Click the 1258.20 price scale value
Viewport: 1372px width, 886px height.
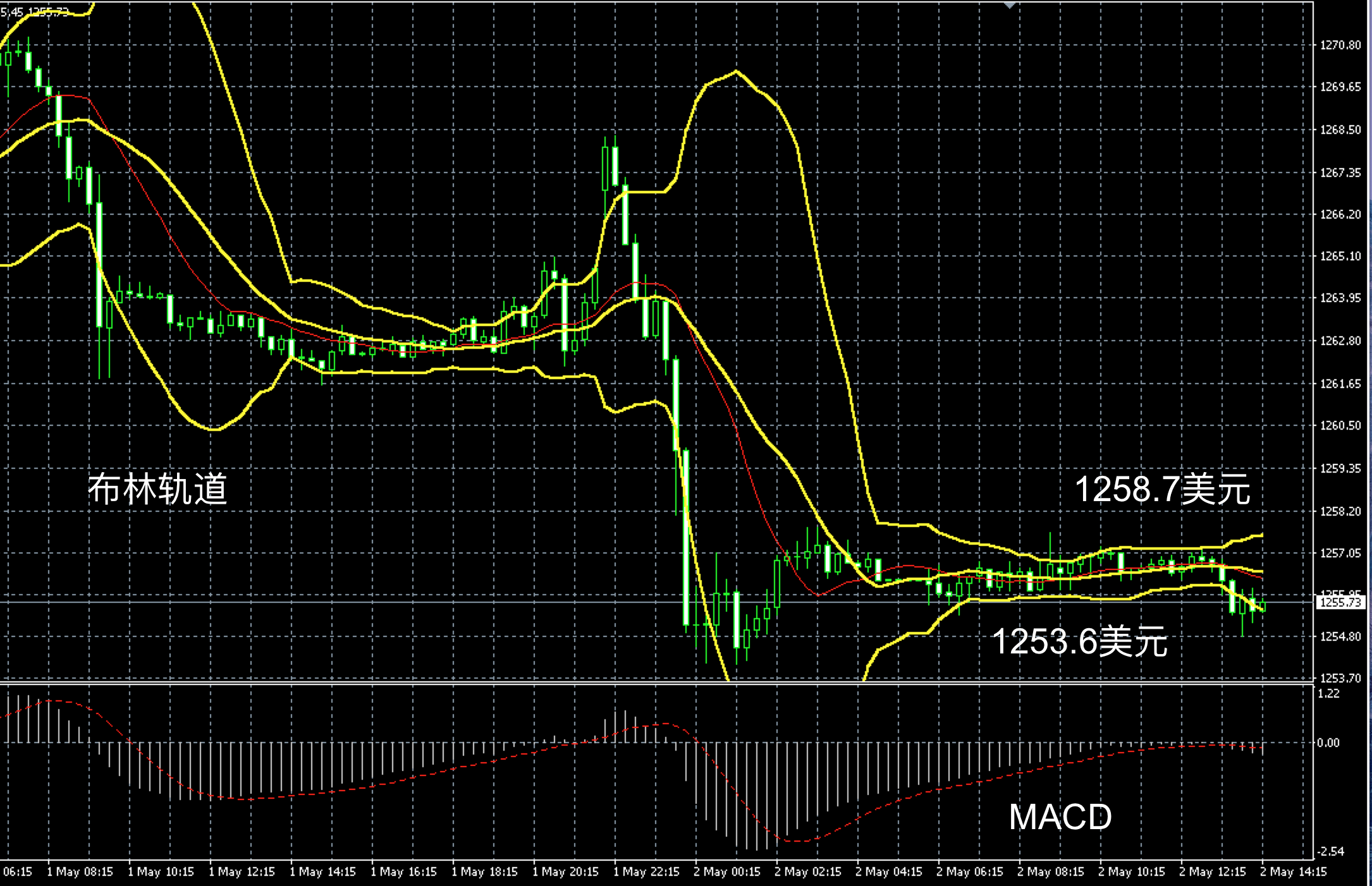click(x=1340, y=511)
